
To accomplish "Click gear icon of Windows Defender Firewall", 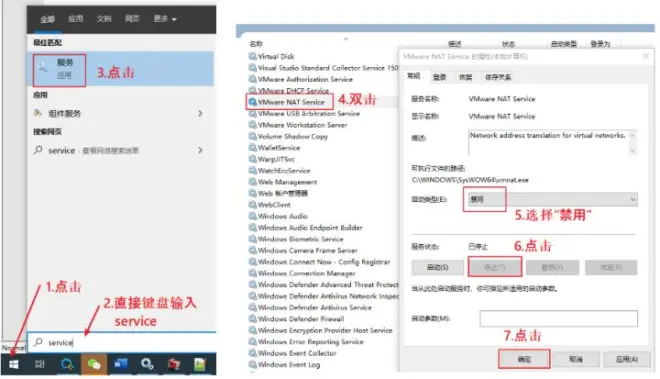I will (253, 319).
